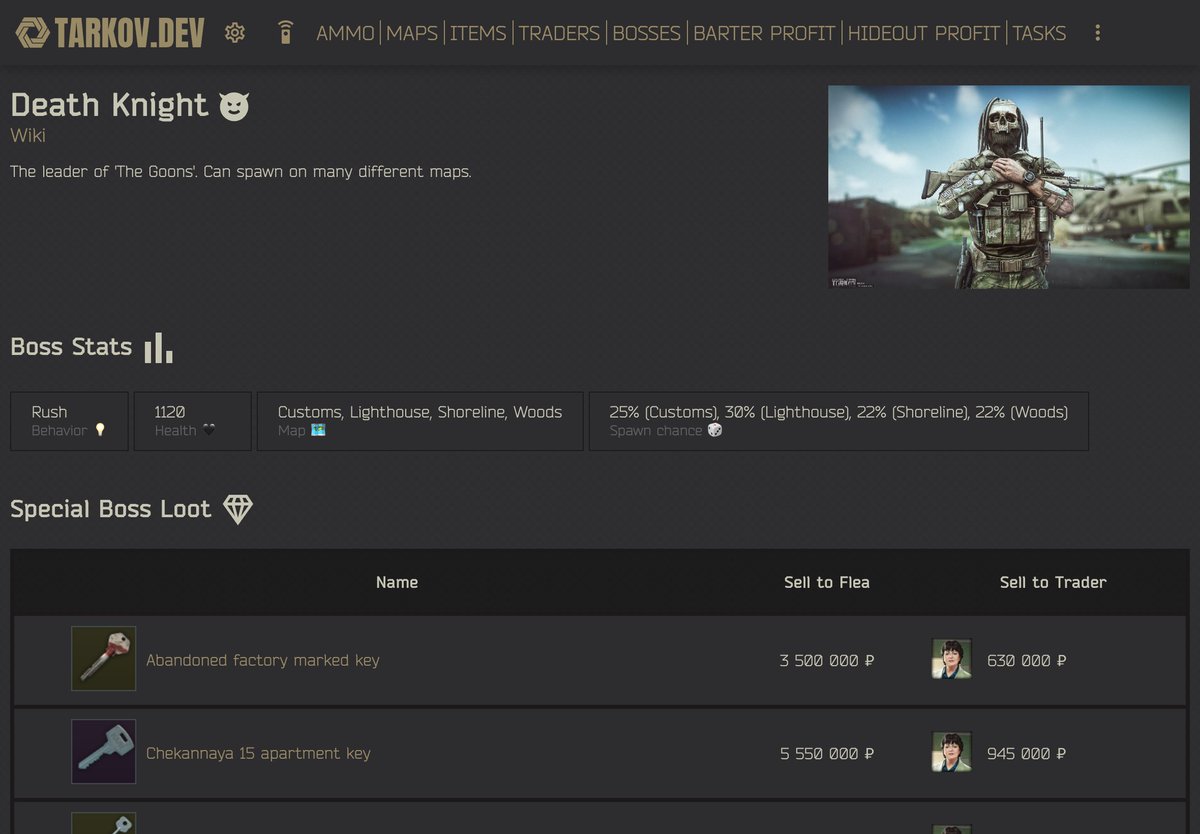Viewport: 1200px width, 834px height.
Task: Open the Abandoned factory marked key page
Action: [x=262, y=660]
